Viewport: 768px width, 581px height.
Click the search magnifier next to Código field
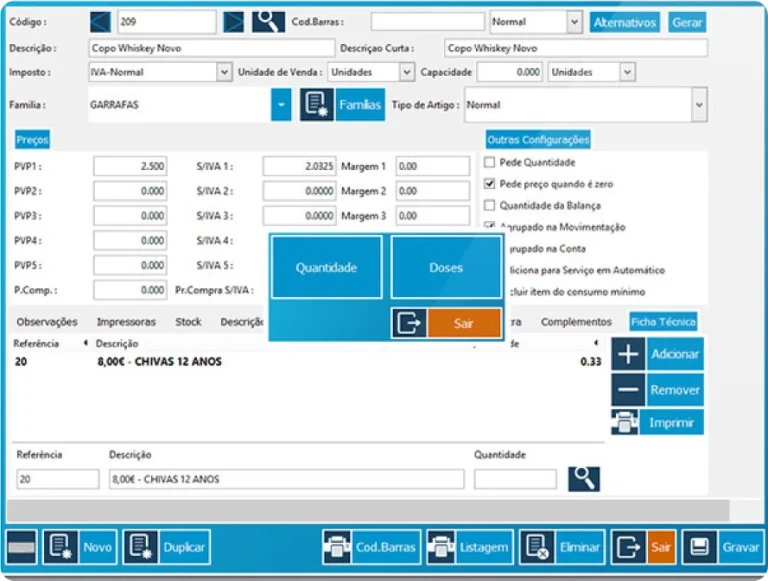268,21
